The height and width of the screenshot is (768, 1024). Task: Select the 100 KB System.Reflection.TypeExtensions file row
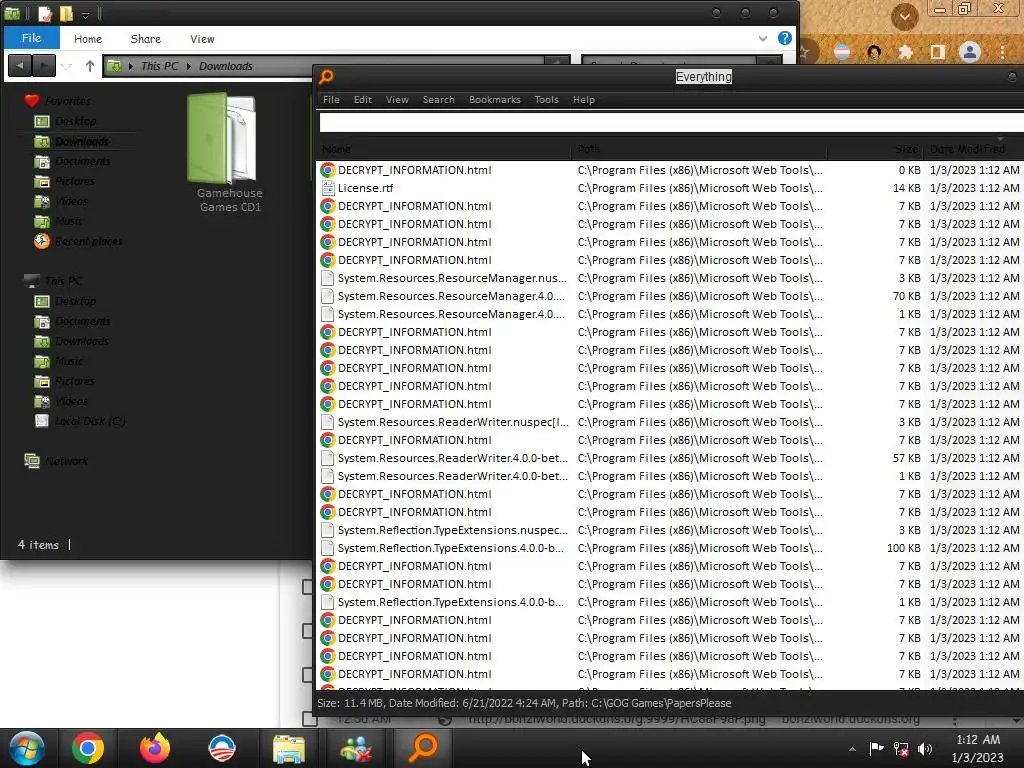669,548
